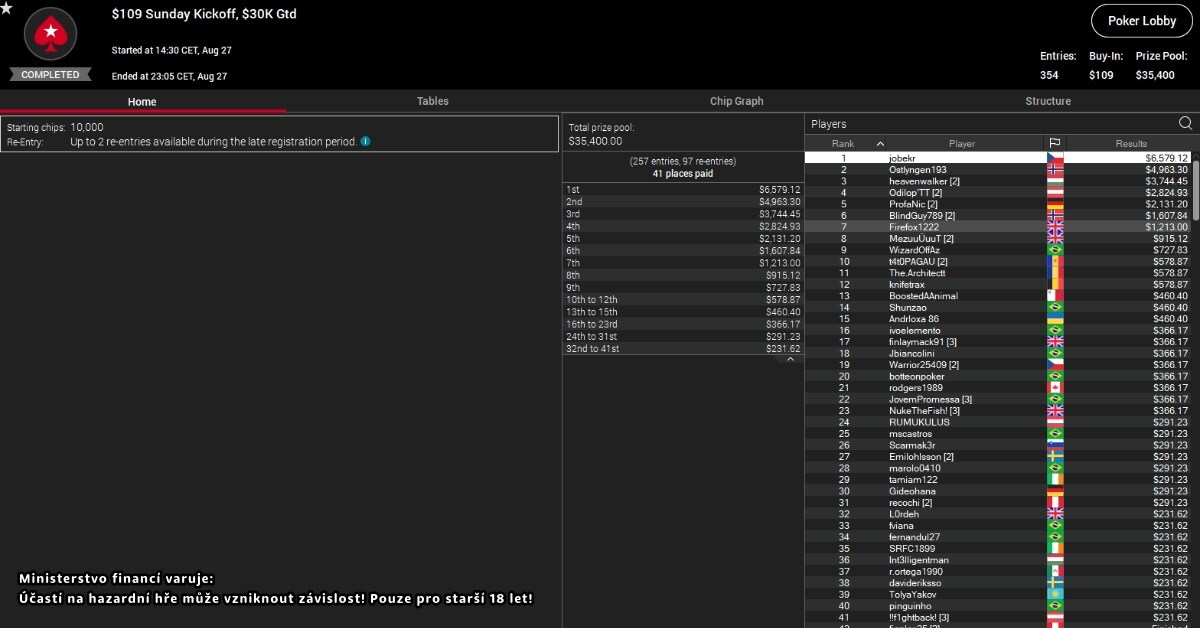
Task: Switch to the Tables tab
Action: (x=432, y=101)
